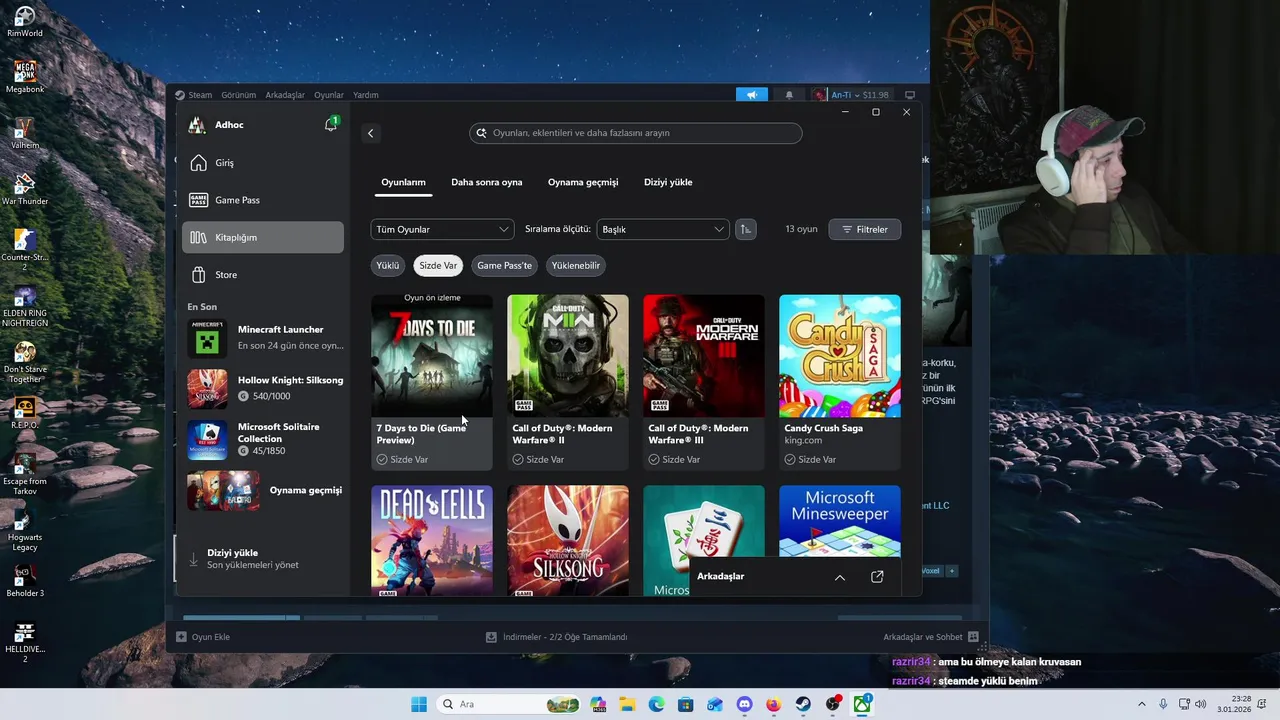This screenshot has width=1280, height=720.
Task: Open Beholder 3 desktop shortcut
Action: pyautogui.click(x=25, y=582)
